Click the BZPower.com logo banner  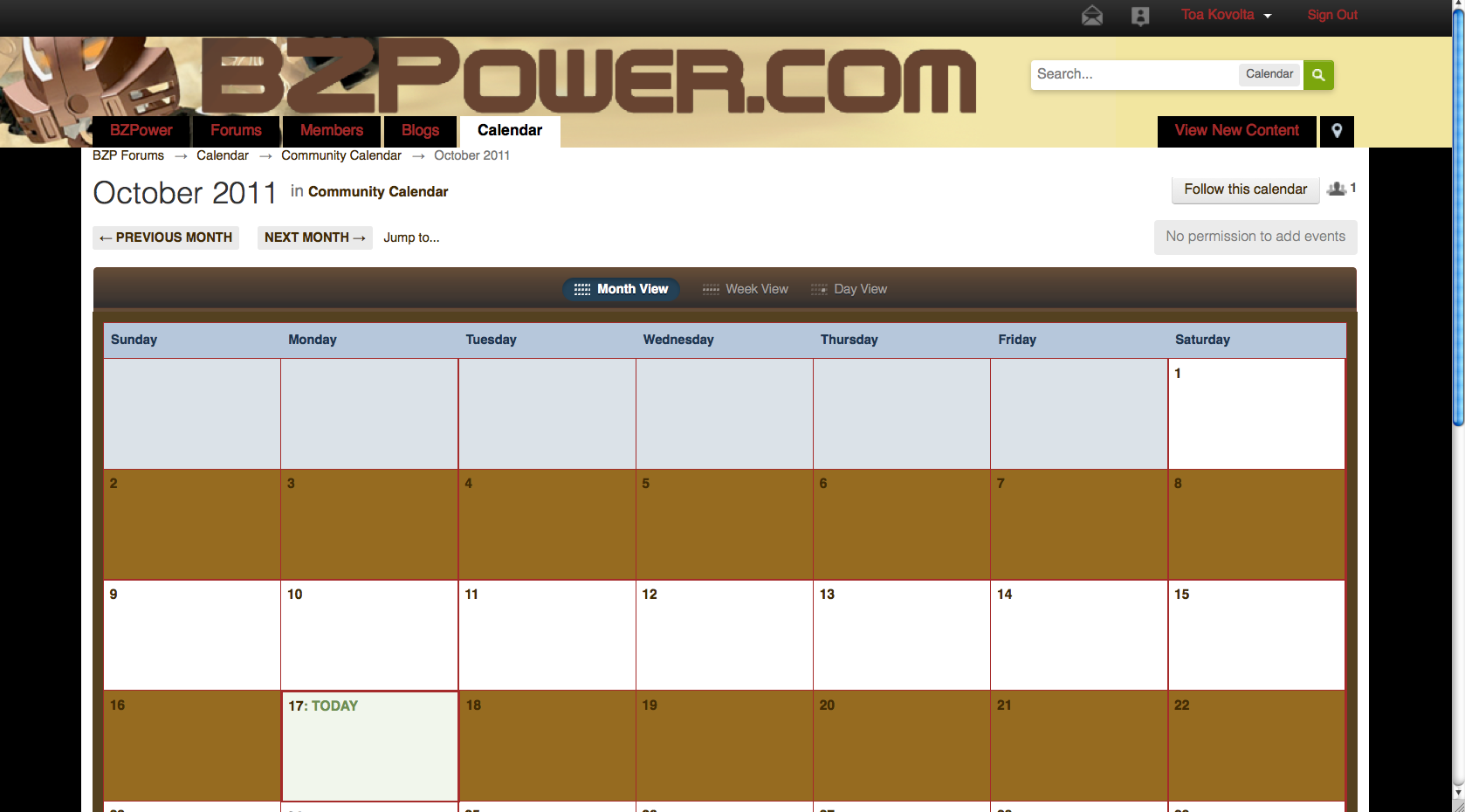(x=588, y=77)
